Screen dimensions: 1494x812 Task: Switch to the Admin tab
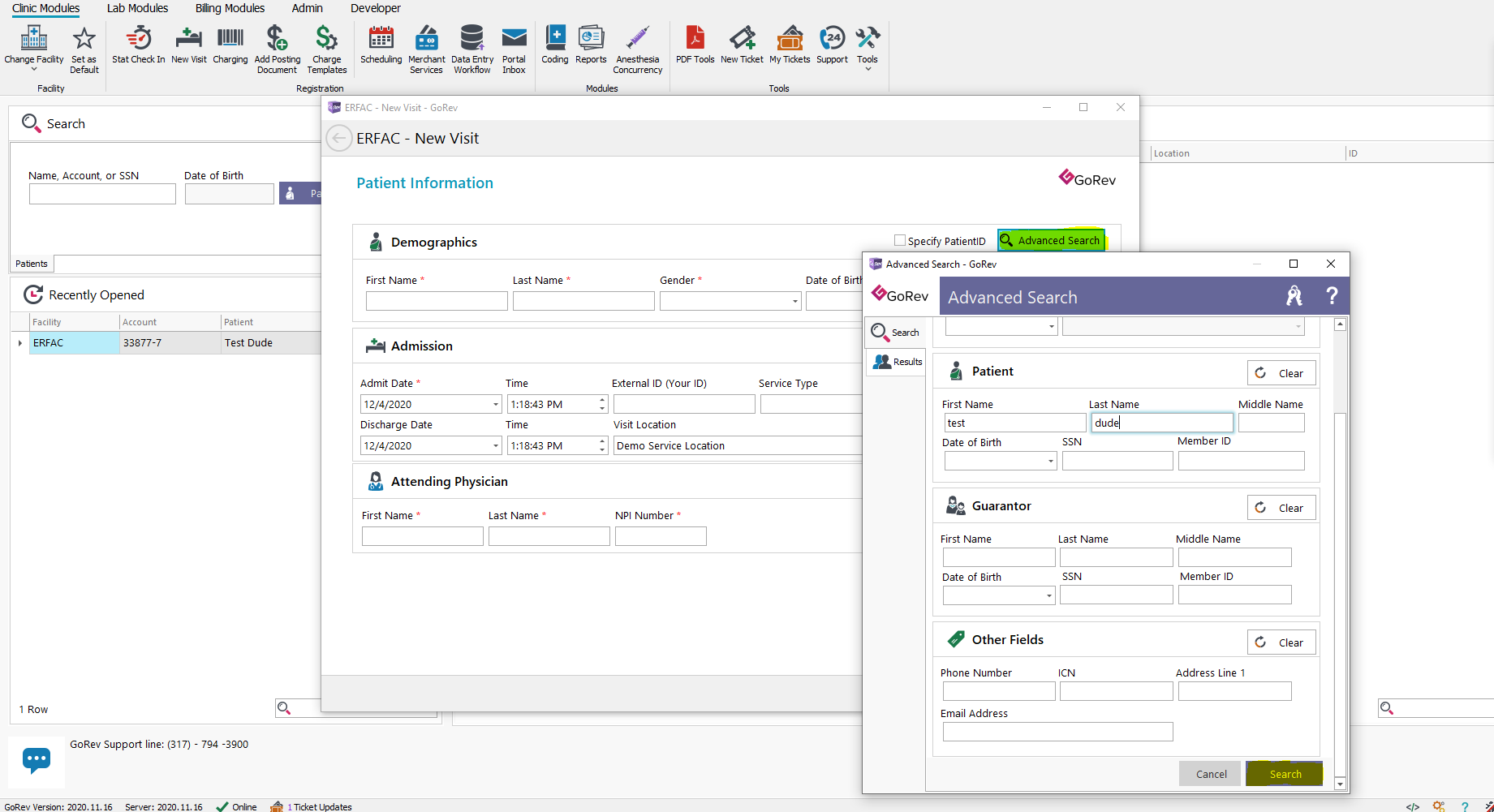coord(308,8)
